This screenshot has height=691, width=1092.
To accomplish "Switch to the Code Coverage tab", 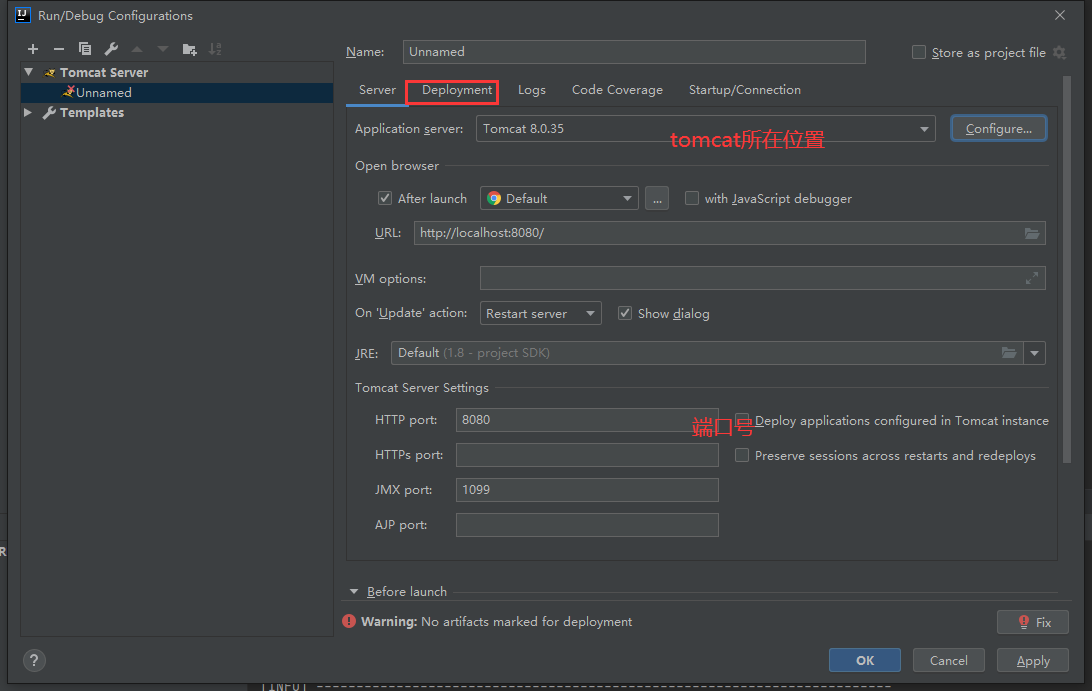I will click(x=617, y=90).
